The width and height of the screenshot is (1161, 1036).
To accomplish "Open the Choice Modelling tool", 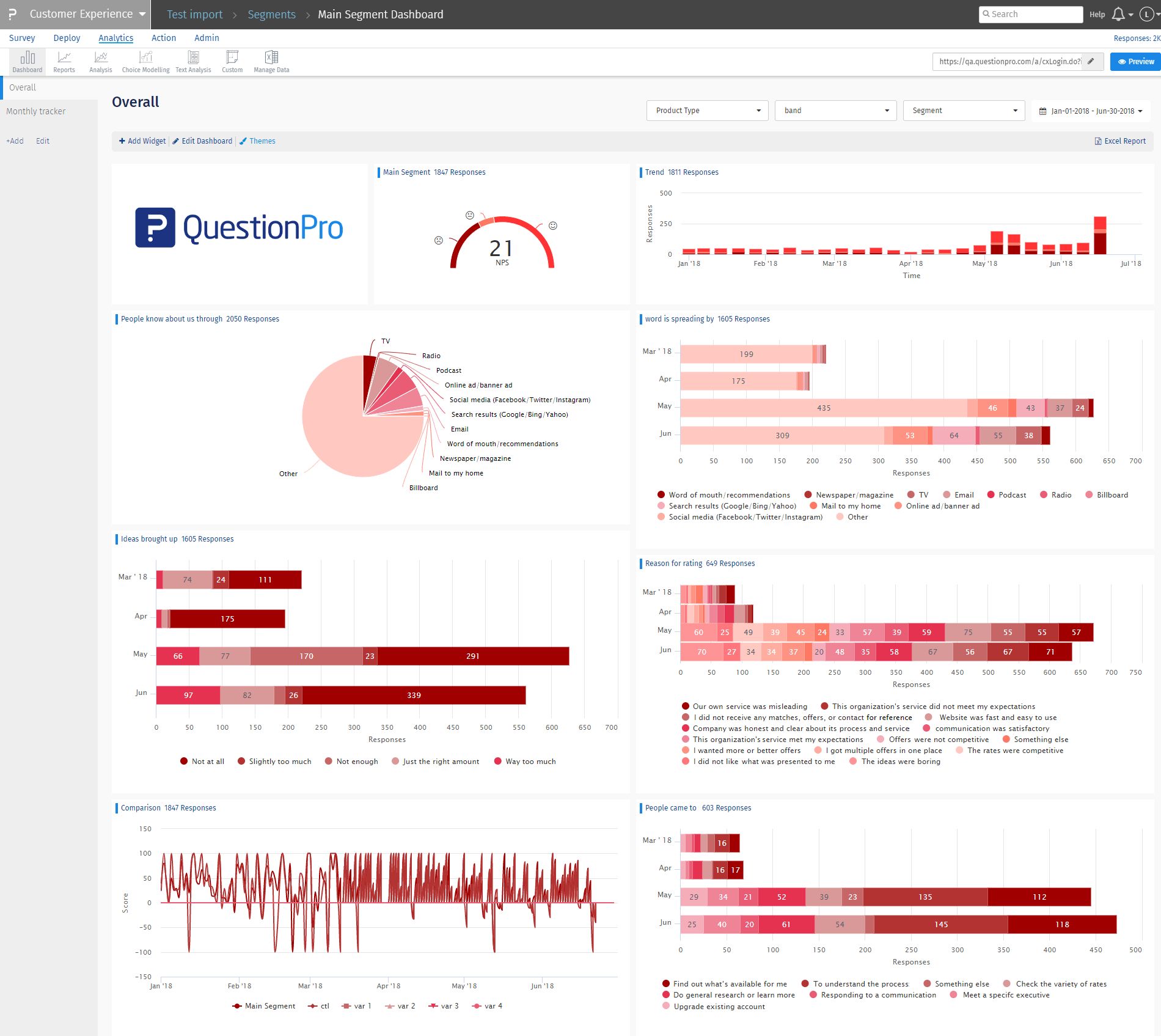I will (145, 62).
